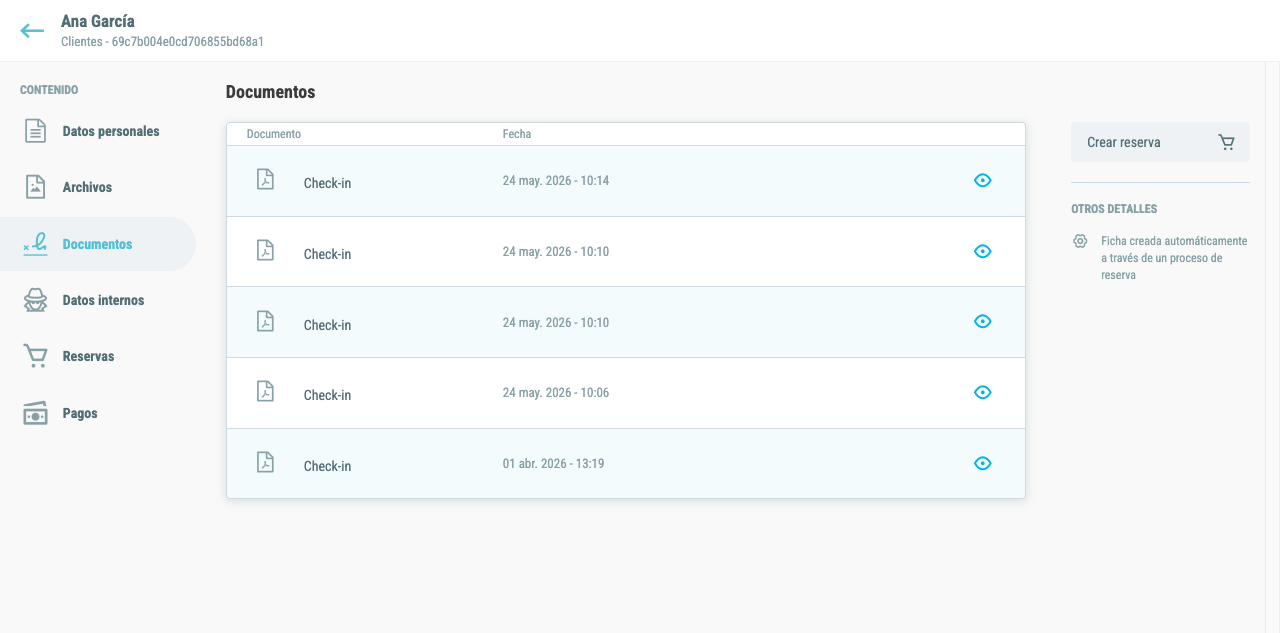Click the Ana García title

98,21
